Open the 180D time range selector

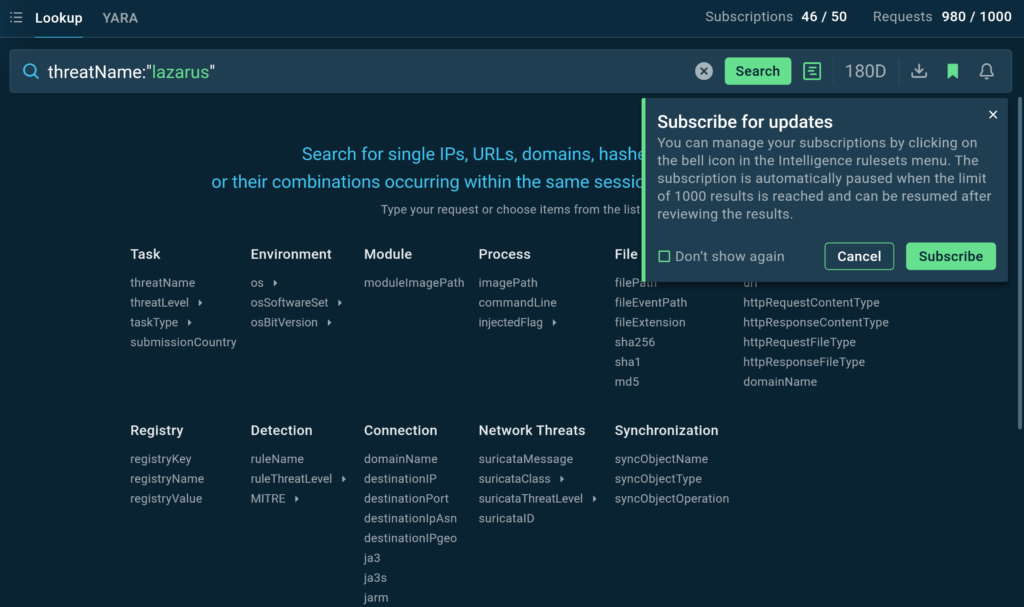pos(865,71)
